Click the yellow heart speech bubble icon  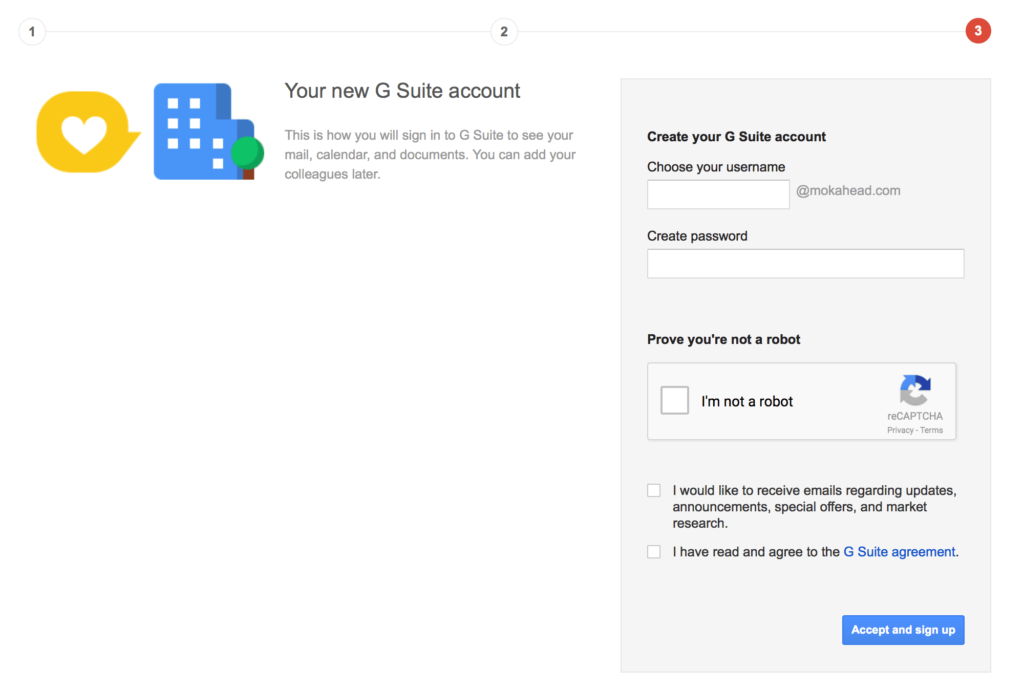[88, 132]
